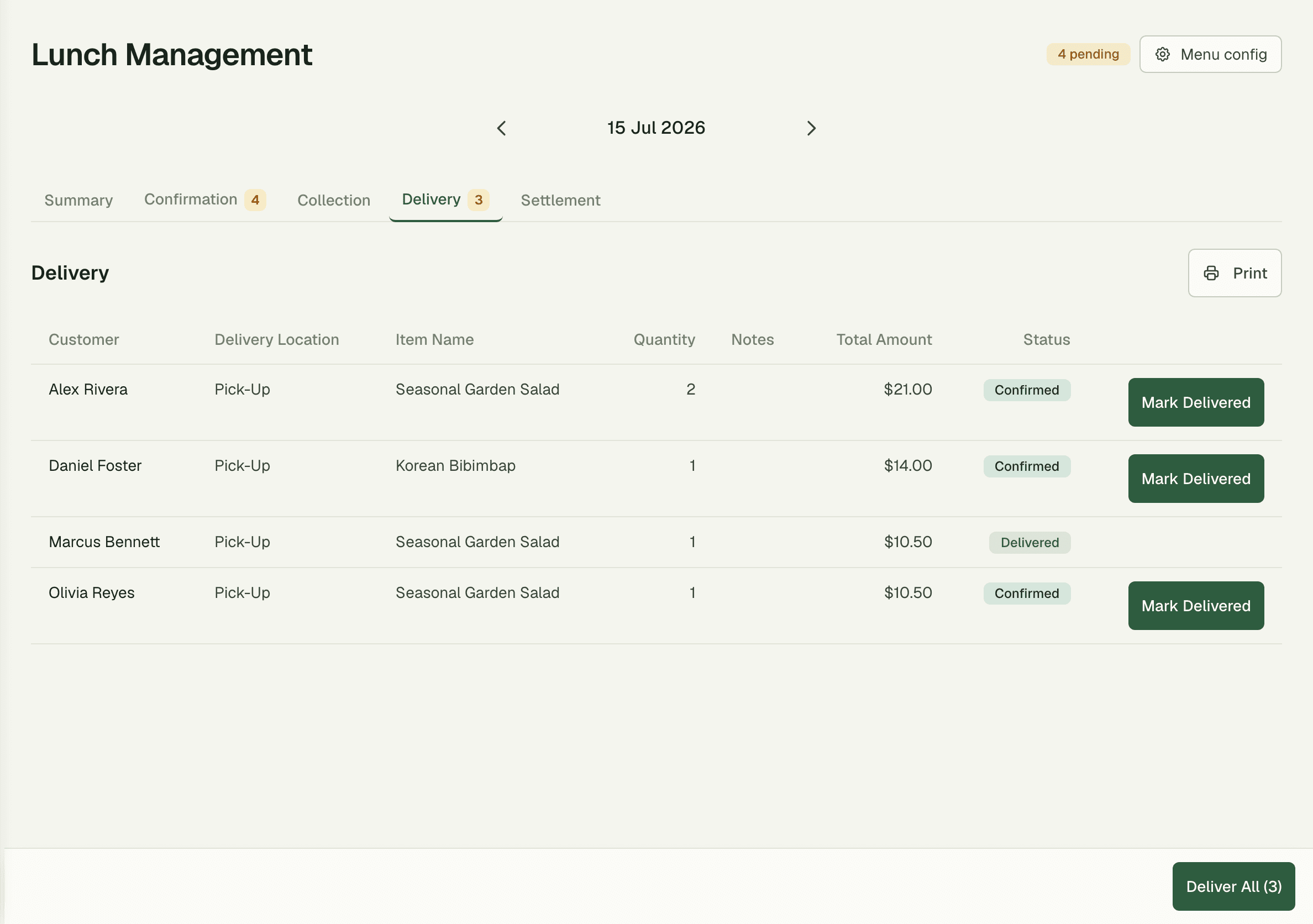This screenshot has width=1313, height=924.
Task: Click Daniel Foster's Confirmed status badge
Action: [1027, 466]
